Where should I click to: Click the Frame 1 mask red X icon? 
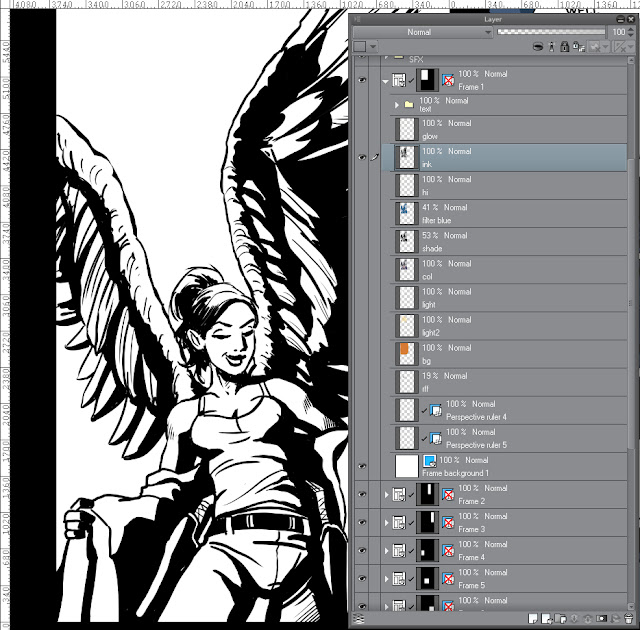point(448,80)
